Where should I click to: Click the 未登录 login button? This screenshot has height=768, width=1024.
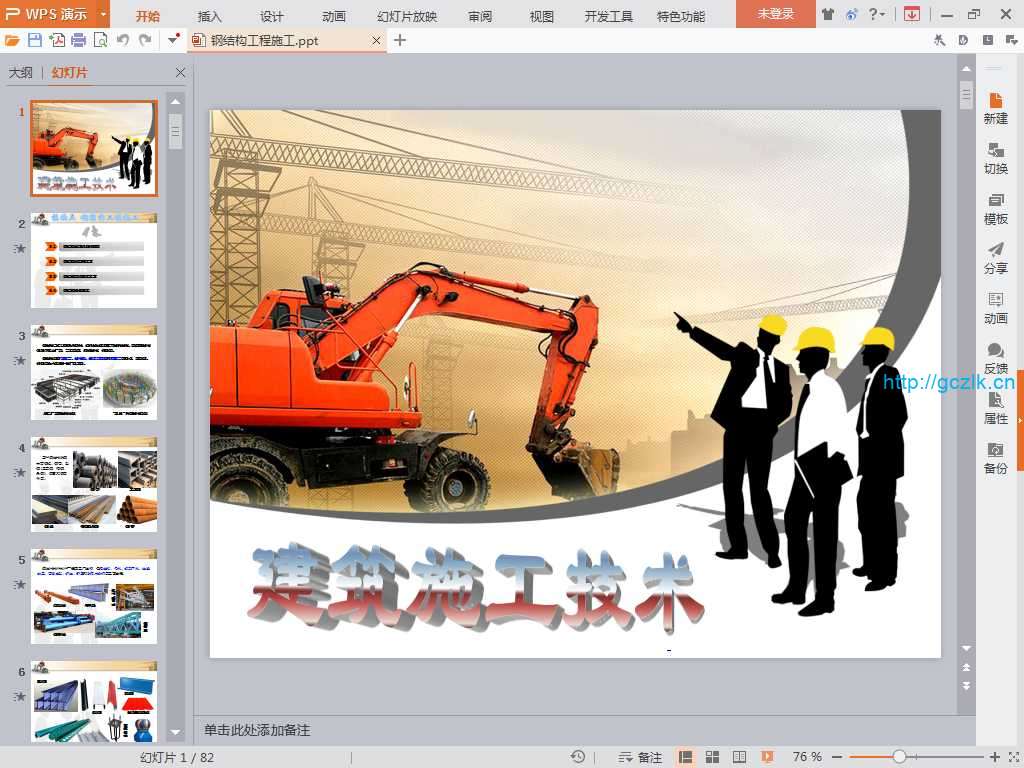tap(775, 15)
